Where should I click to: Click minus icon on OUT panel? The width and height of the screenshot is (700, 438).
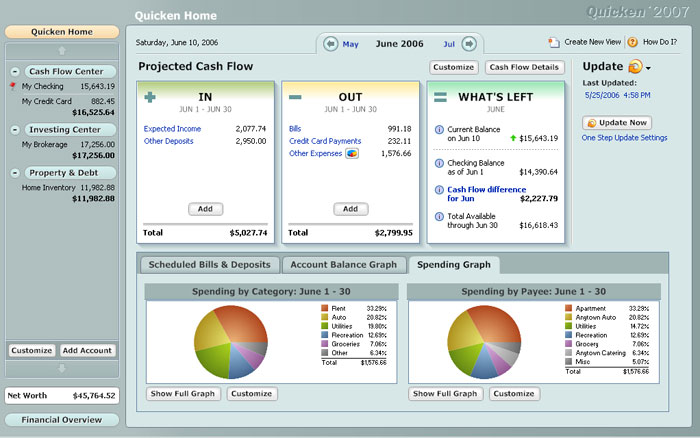tap(295, 97)
